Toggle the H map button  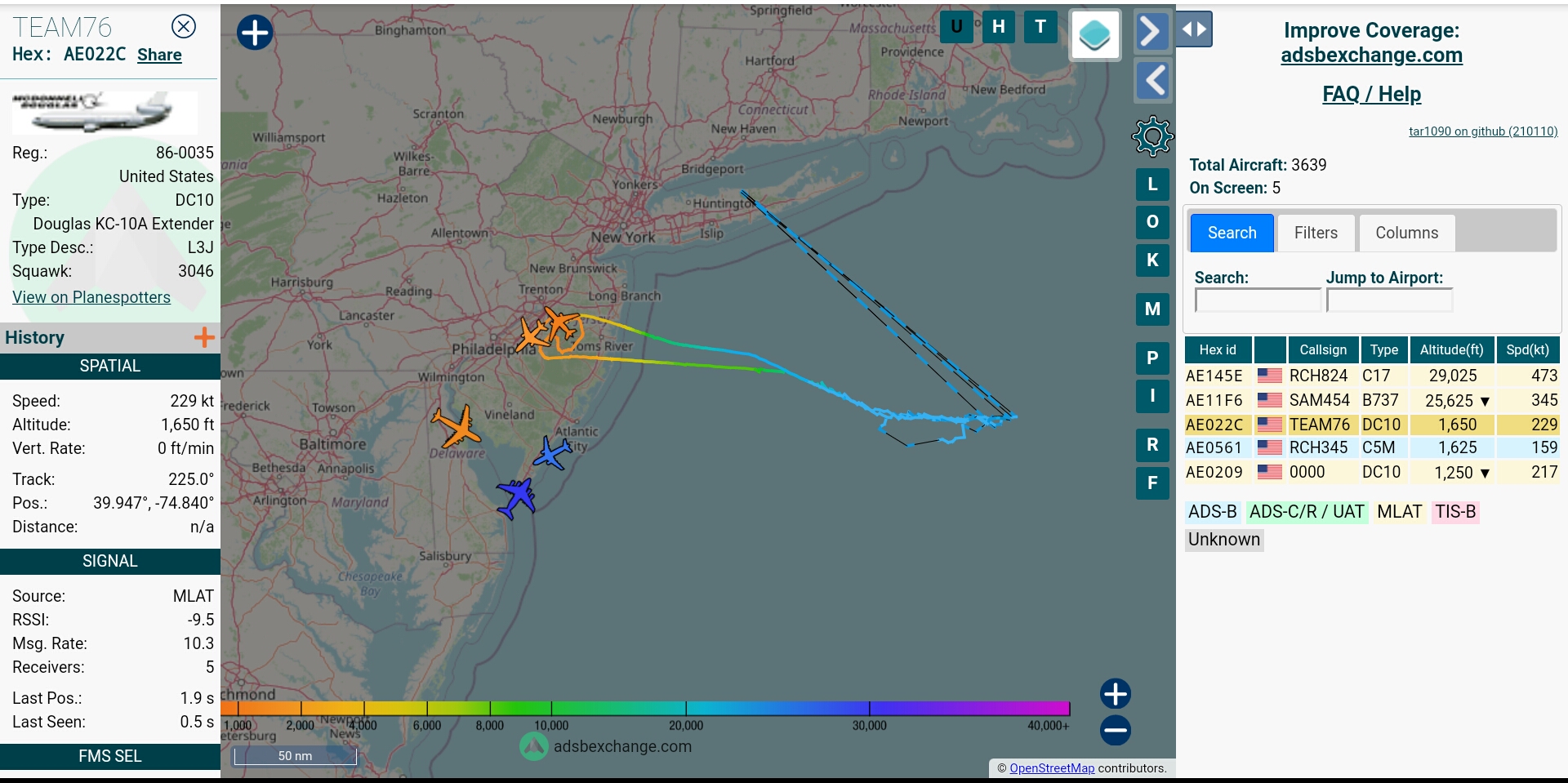tap(998, 27)
